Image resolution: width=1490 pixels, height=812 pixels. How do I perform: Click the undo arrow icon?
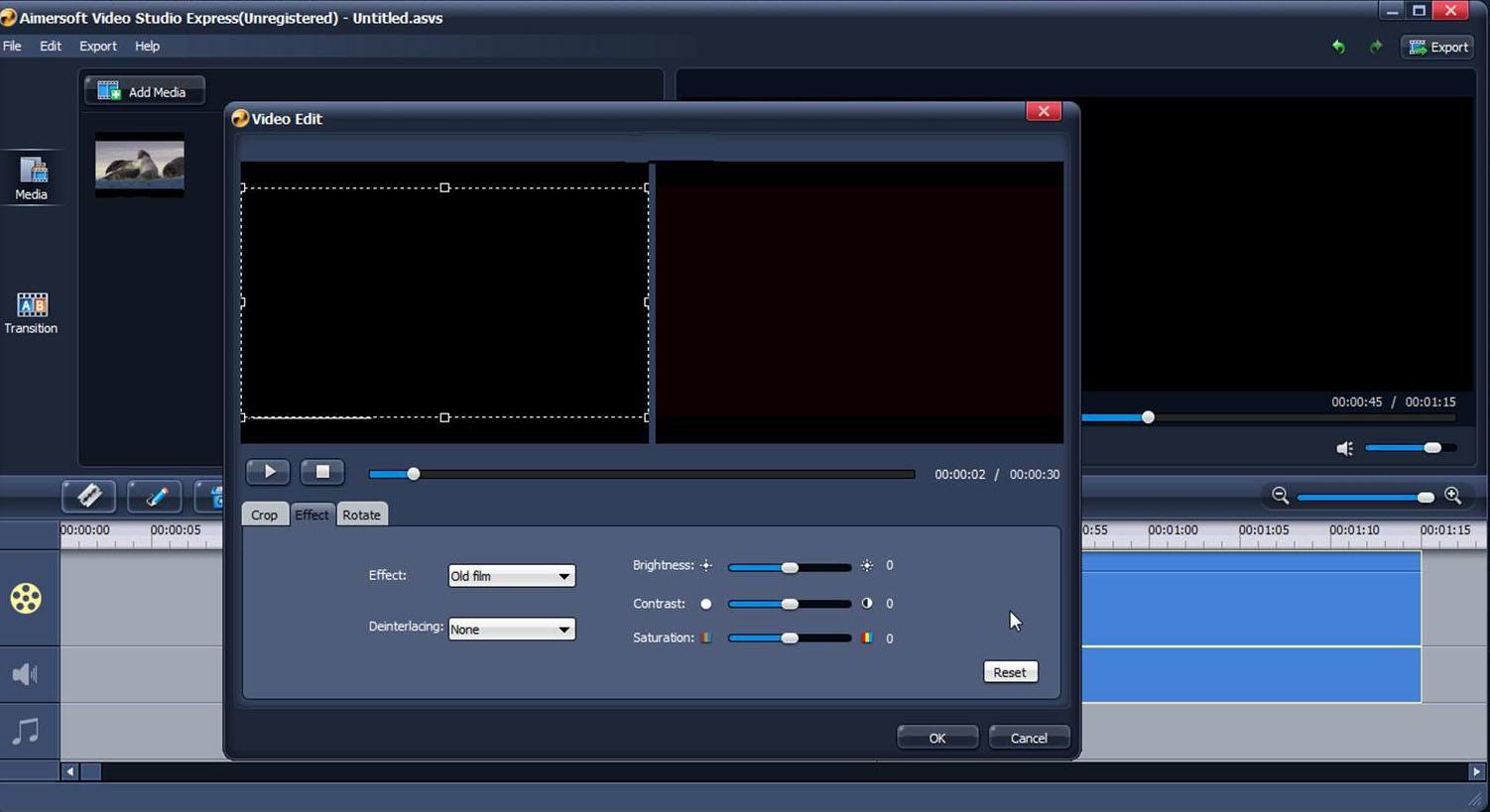click(x=1338, y=47)
